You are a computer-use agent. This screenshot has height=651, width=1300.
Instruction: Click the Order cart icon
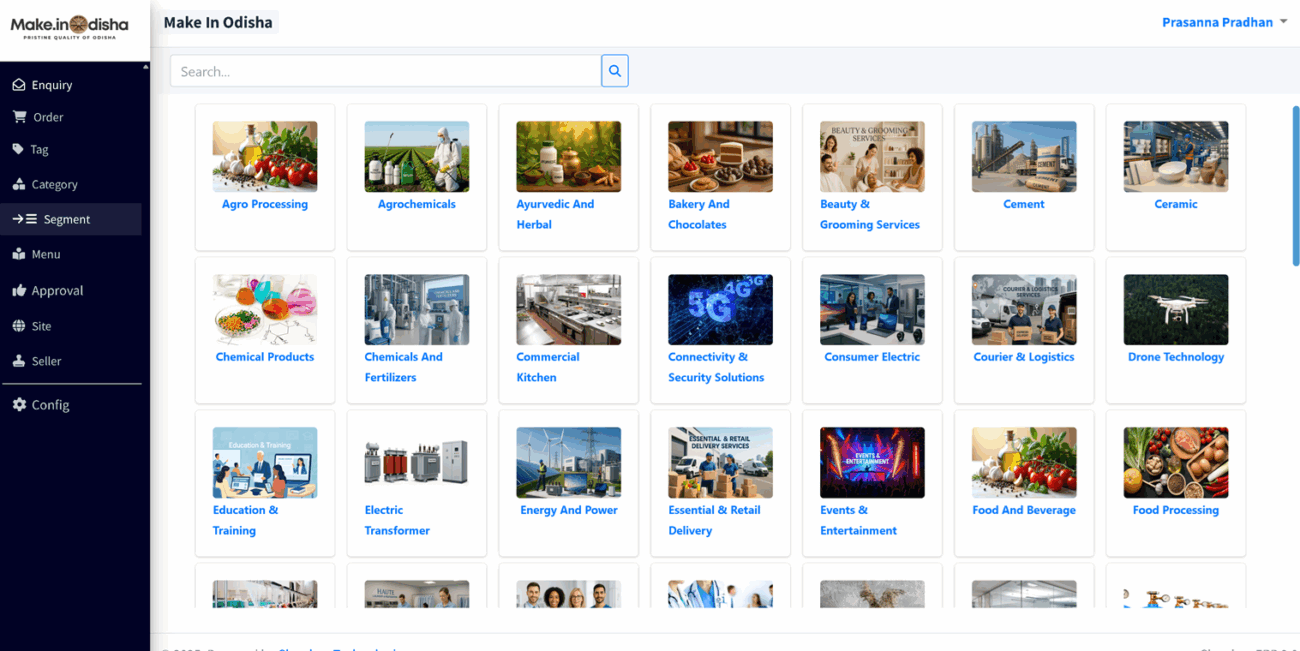(x=19, y=117)
